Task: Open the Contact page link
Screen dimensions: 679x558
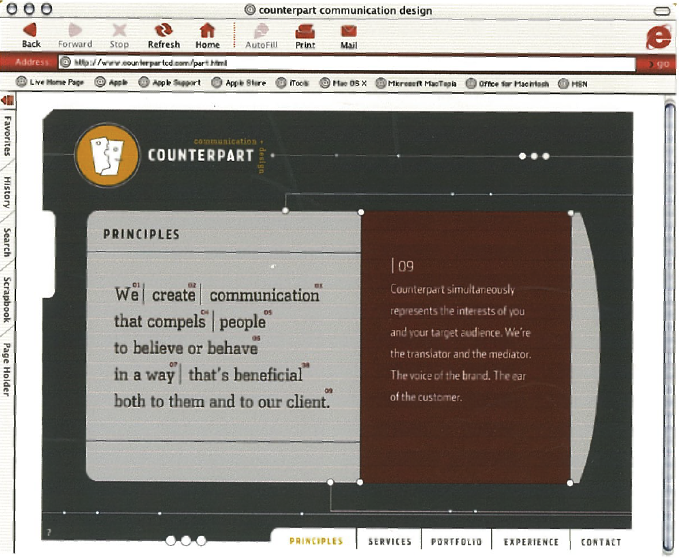Action: click(601, 542)
